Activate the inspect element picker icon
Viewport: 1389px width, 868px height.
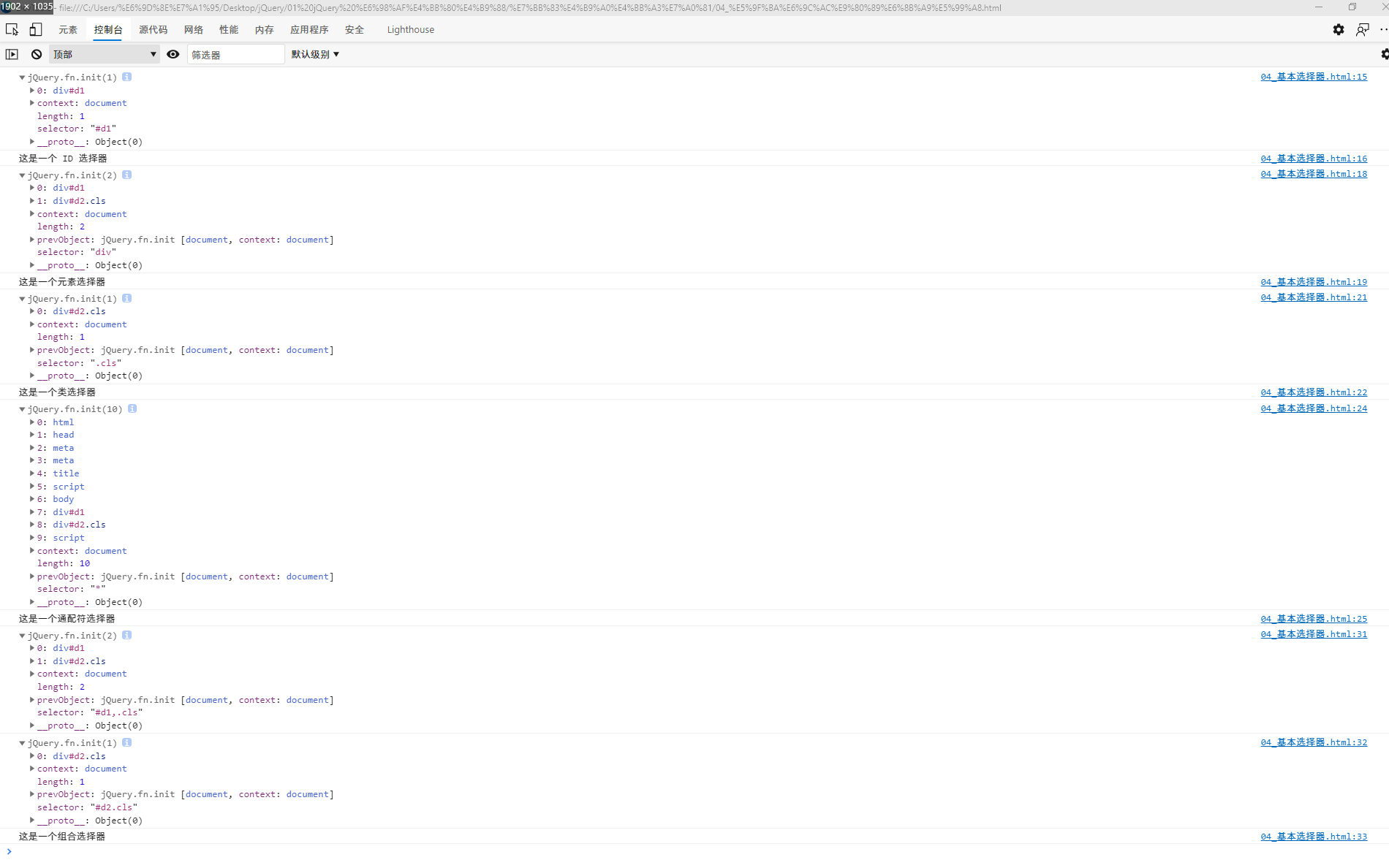pos(12,29)
